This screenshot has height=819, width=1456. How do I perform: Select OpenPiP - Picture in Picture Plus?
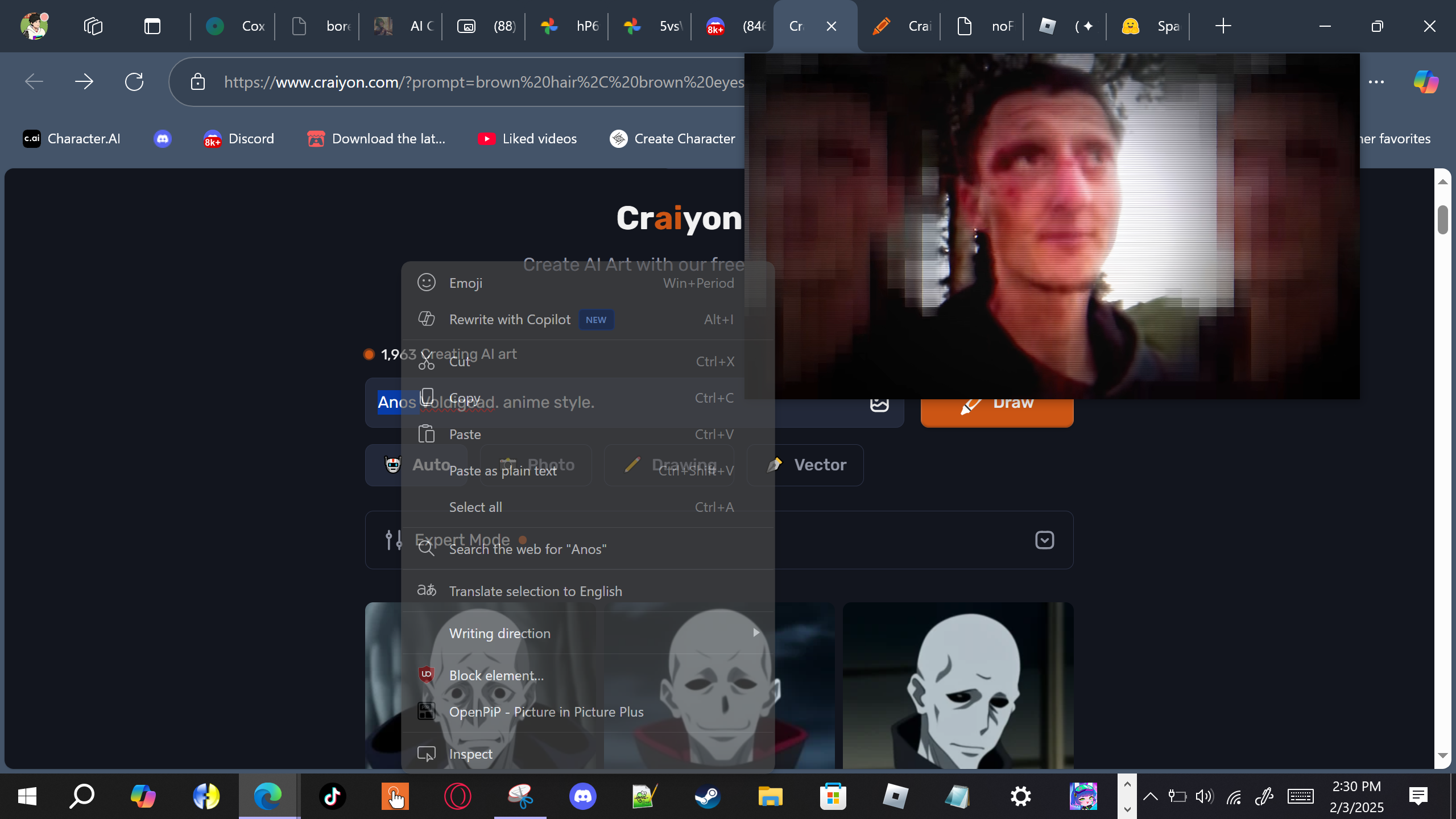click(588, 712)
